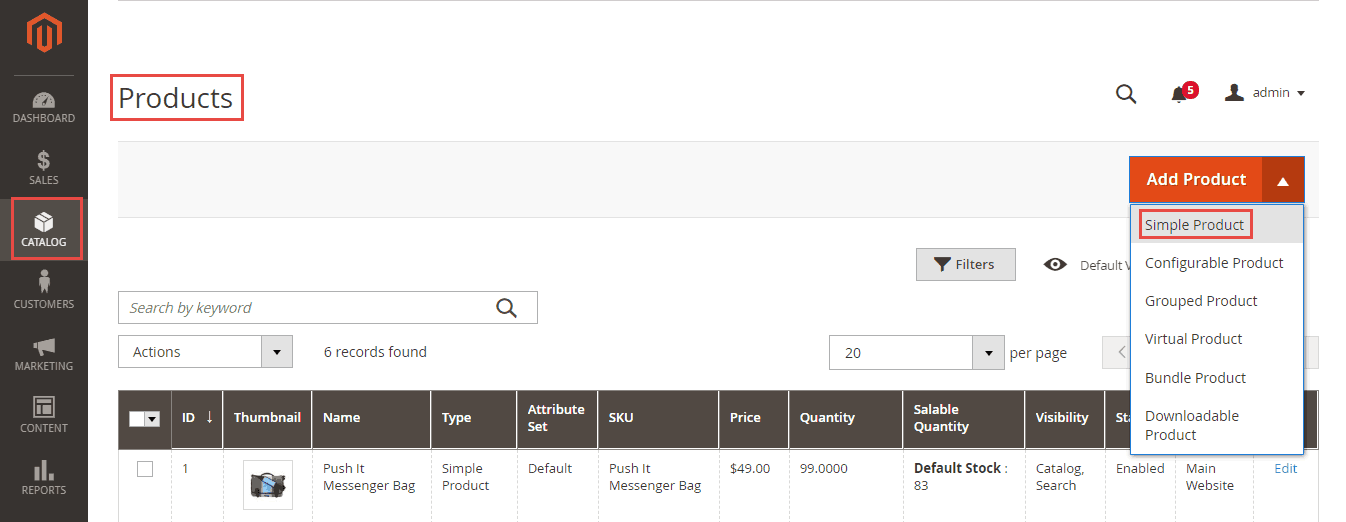Go to the previous page arrow
1346x522 pixels.
[1121, 352]
